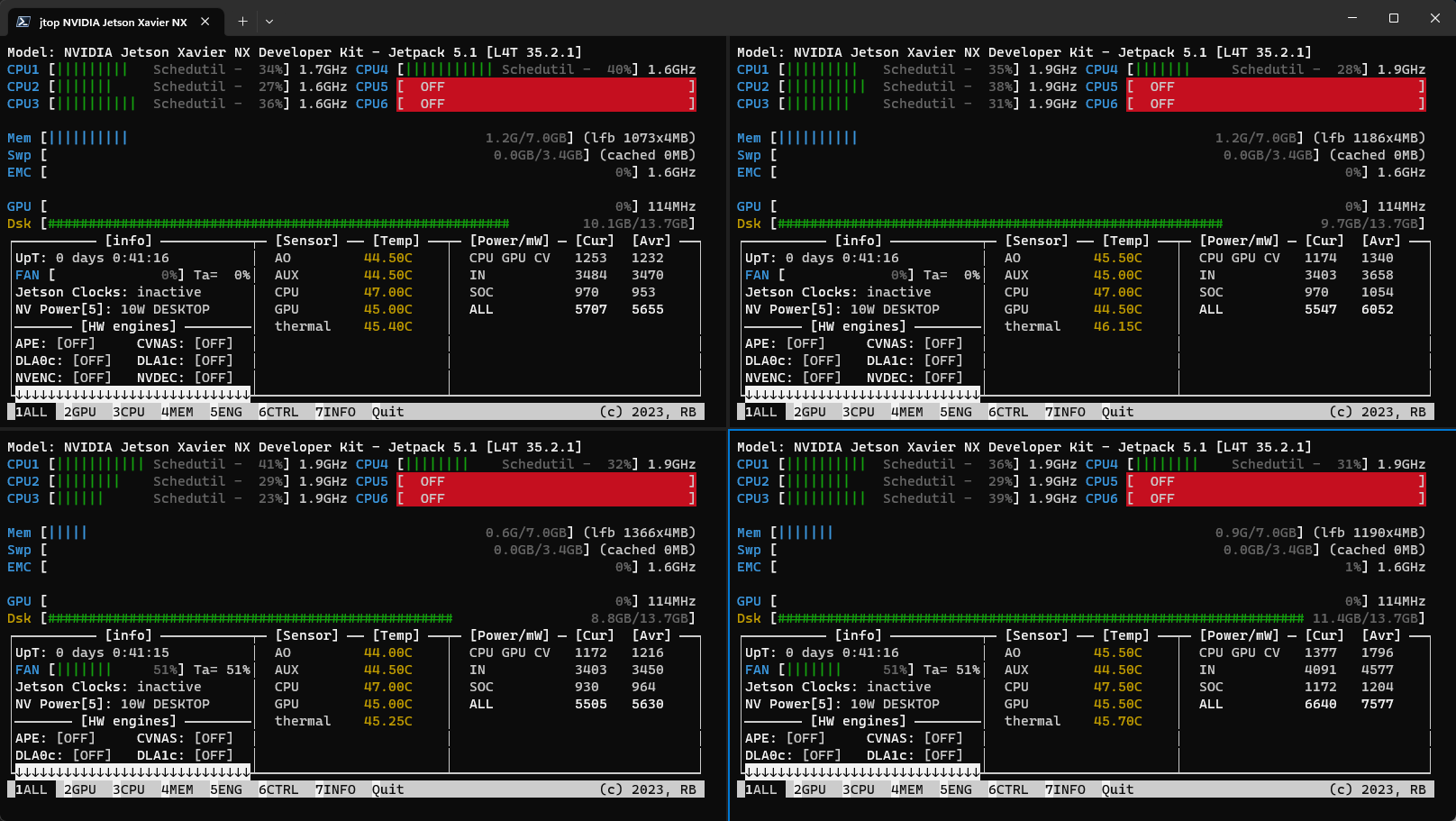Open 2GPU page in the bottom-left pane
1456x821 pixels.
[x=80, y=789]
